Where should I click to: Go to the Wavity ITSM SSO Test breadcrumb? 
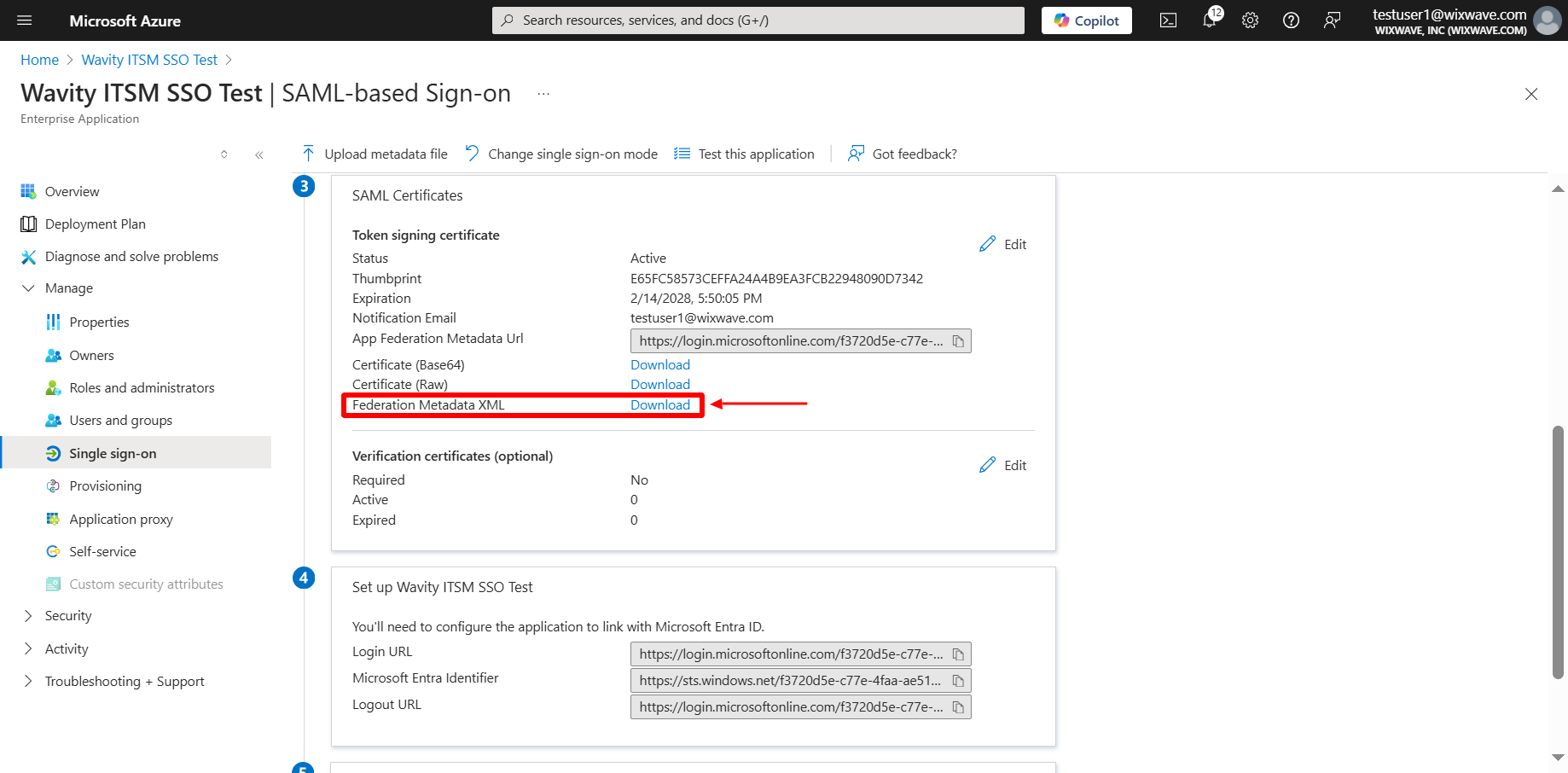(149, 60)
